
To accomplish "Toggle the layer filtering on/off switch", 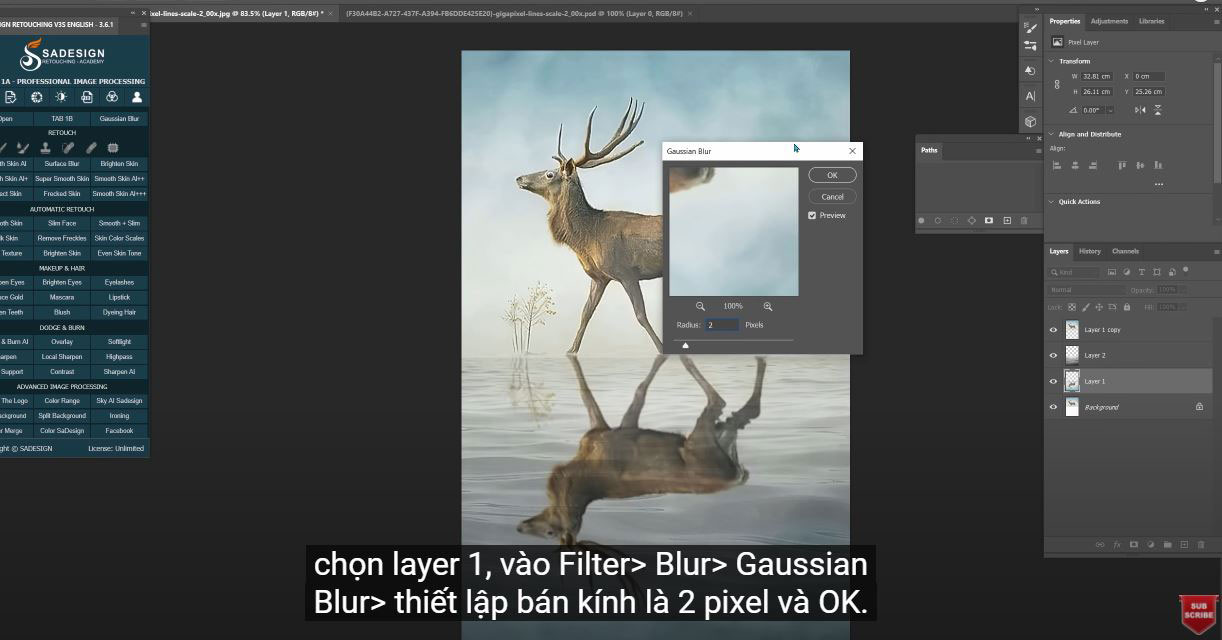I will coord(1186,270).
